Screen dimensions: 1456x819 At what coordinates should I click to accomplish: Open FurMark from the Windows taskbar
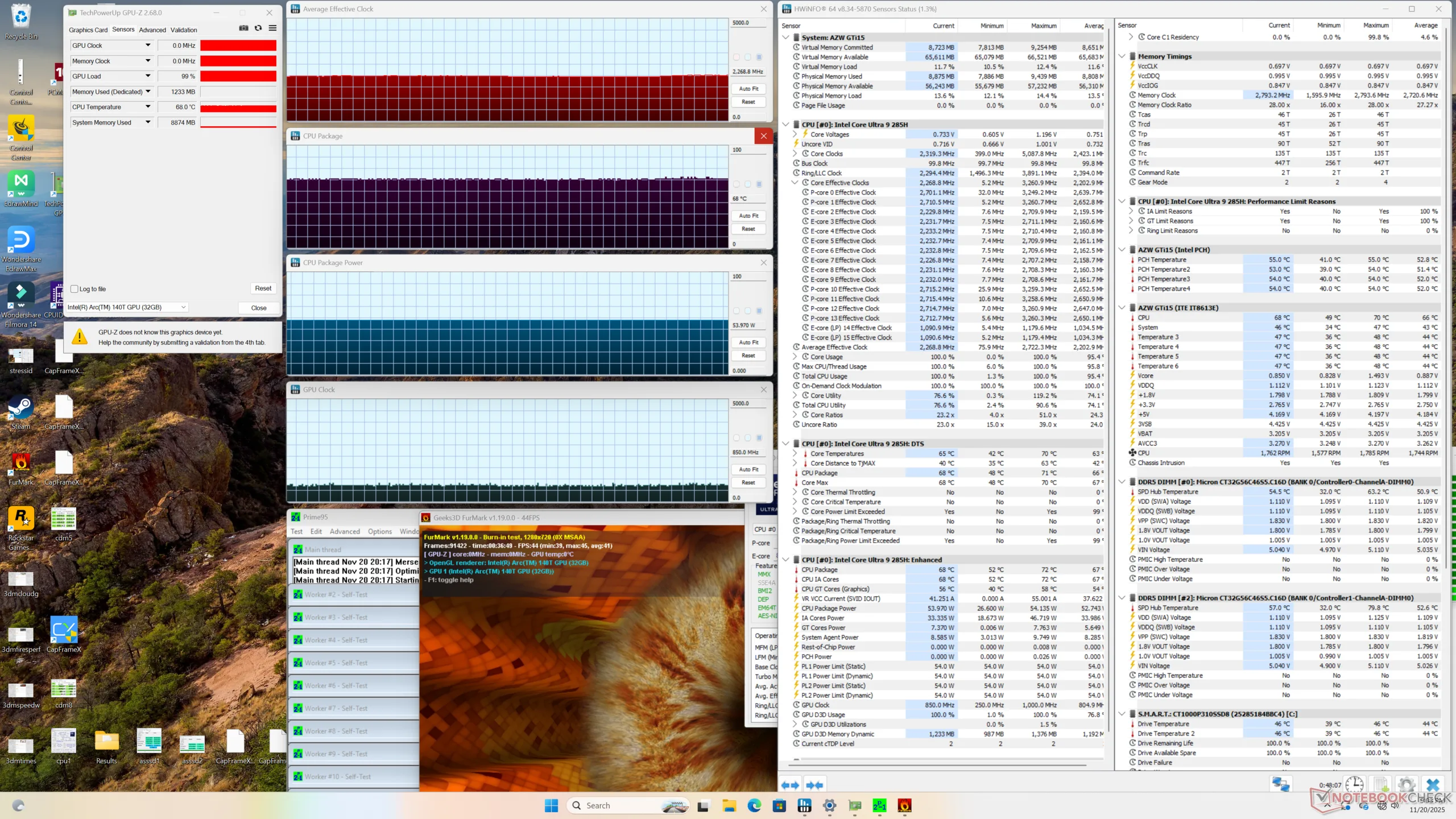click(904, 805)
